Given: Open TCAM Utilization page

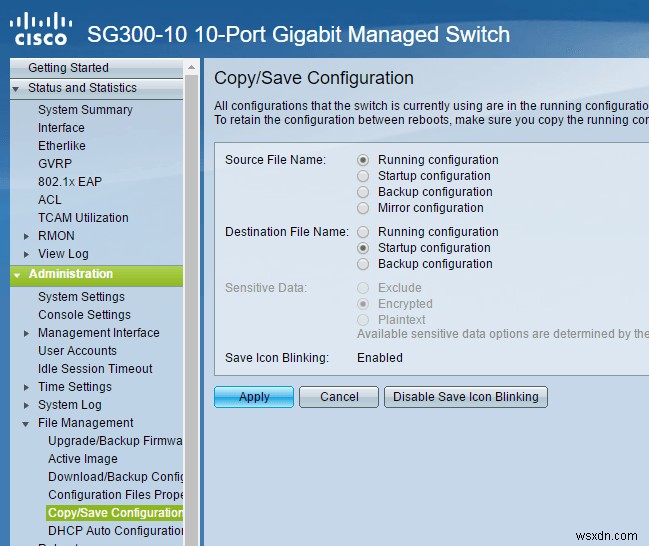Looking at the screenshot, I should [x=83, y=218].
